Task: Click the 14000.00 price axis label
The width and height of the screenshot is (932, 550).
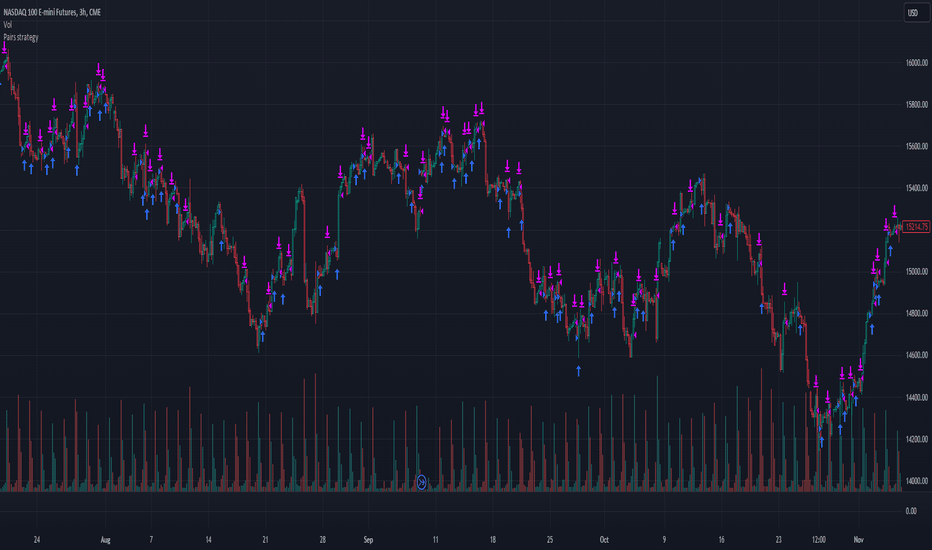Action: [917, 480]
